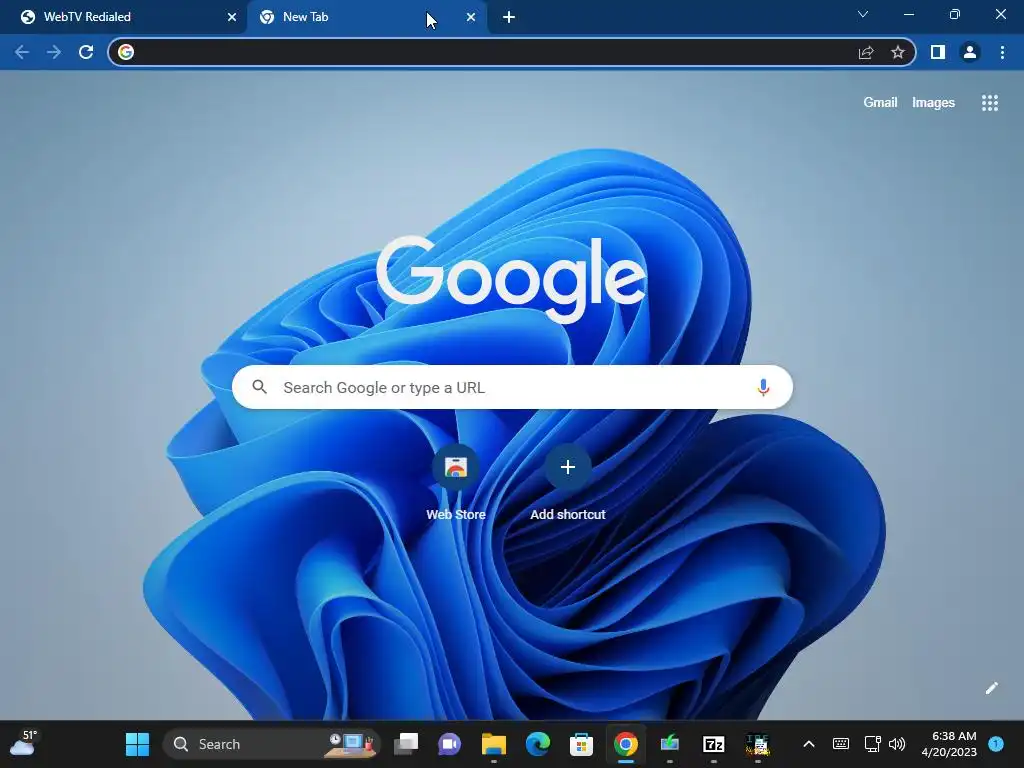
Task: Focus the Search Google or type a URL box
Action: click(x=512, y=387)
